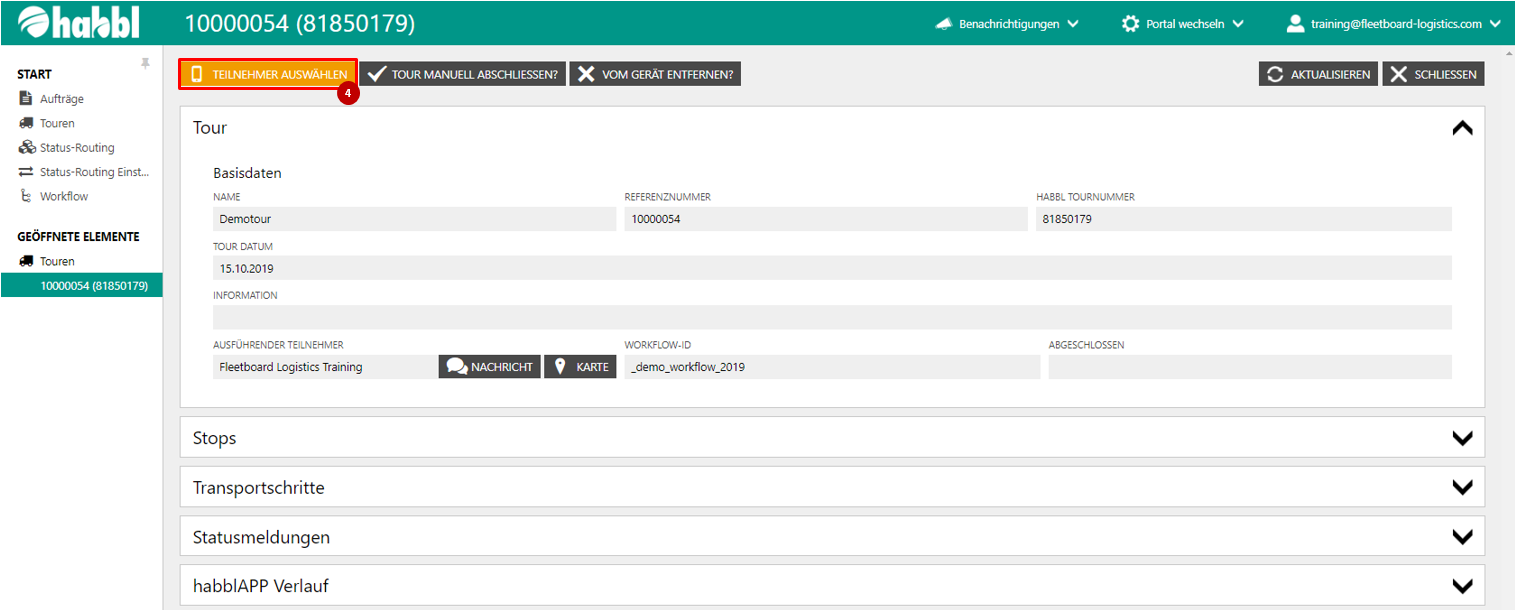1515x610 pixels.
Task: Expand the Transportschritte section
Action: [1462, 487]
